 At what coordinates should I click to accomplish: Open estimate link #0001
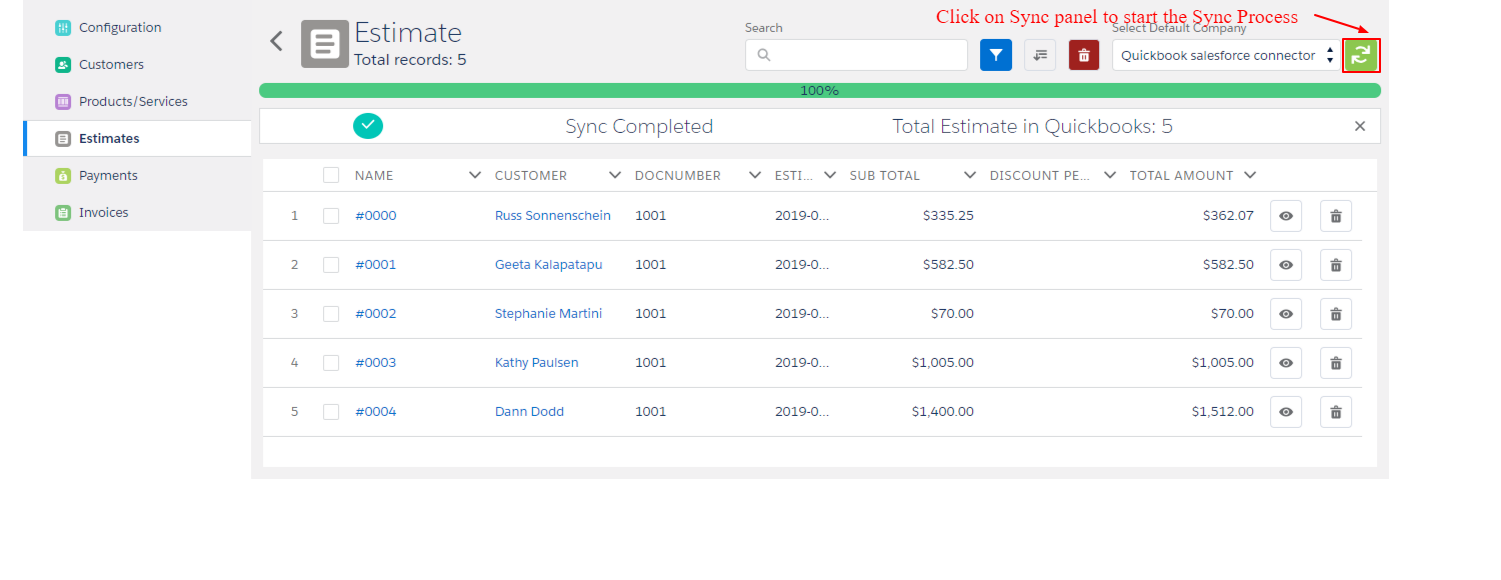click(x=376, y=265)
